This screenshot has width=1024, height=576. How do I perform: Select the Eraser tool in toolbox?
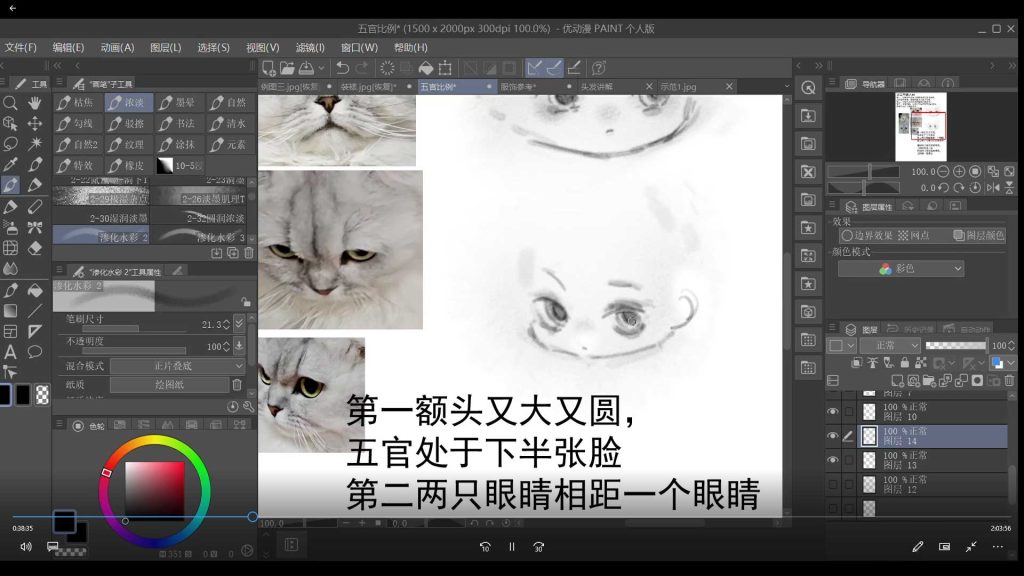point(35,248)
